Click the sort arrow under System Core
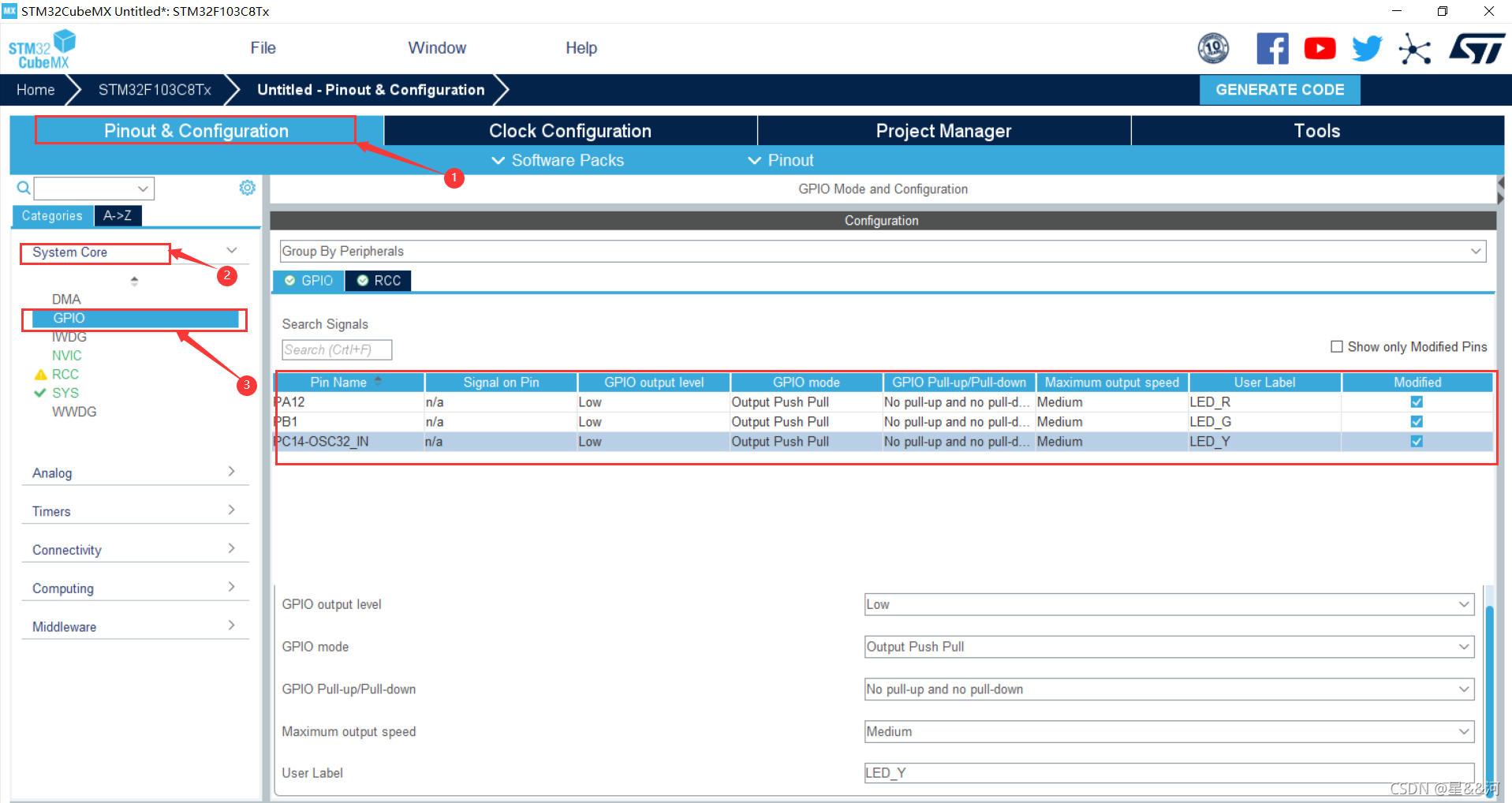Image resolution: width=1512 pixels, height=803 pixels. [134, 281]
